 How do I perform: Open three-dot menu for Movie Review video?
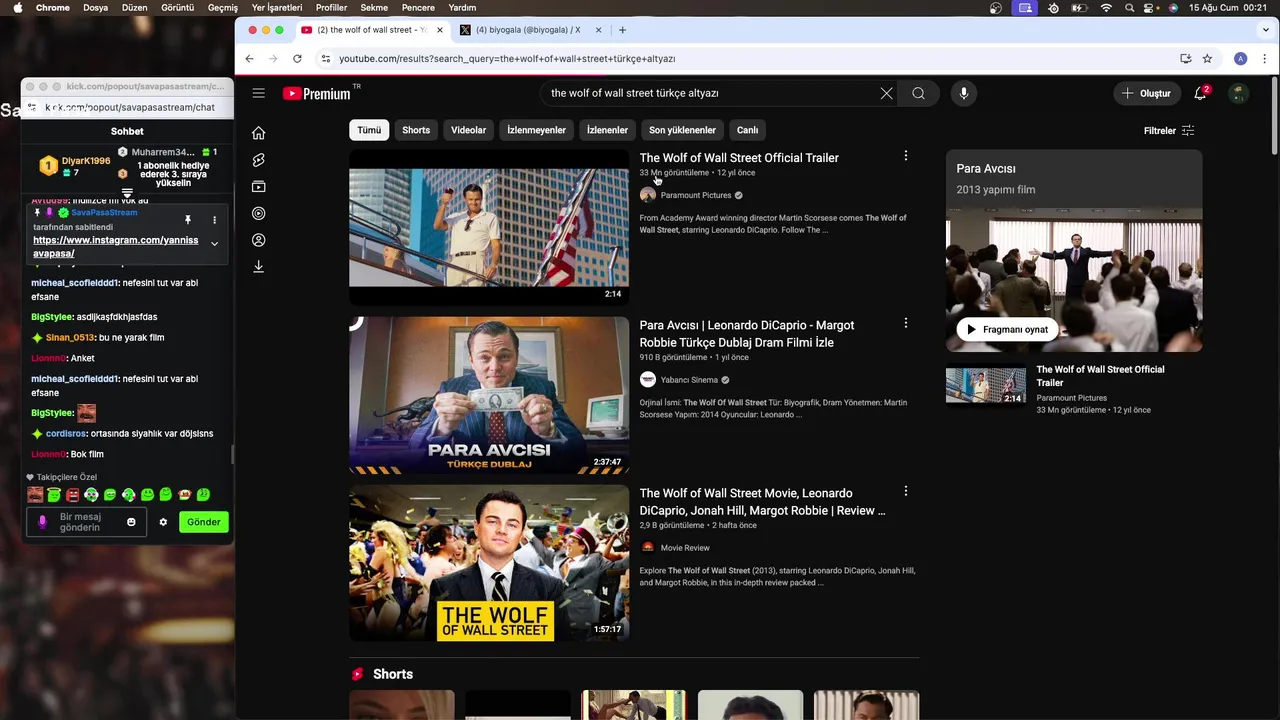[906, 491]
